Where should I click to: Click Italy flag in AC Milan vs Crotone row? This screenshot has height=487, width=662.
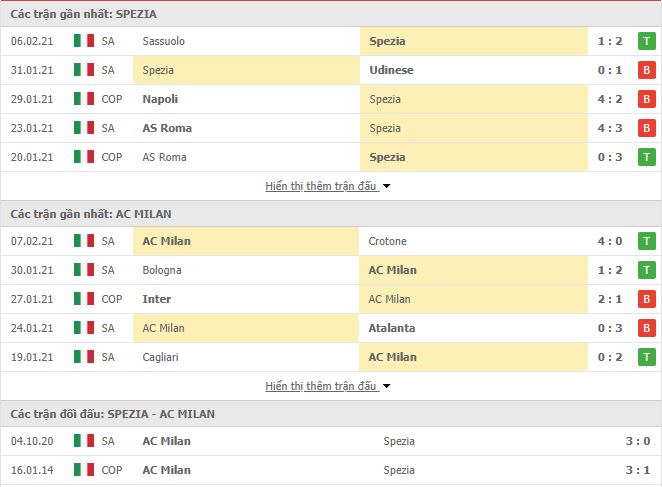coord(84,241)
